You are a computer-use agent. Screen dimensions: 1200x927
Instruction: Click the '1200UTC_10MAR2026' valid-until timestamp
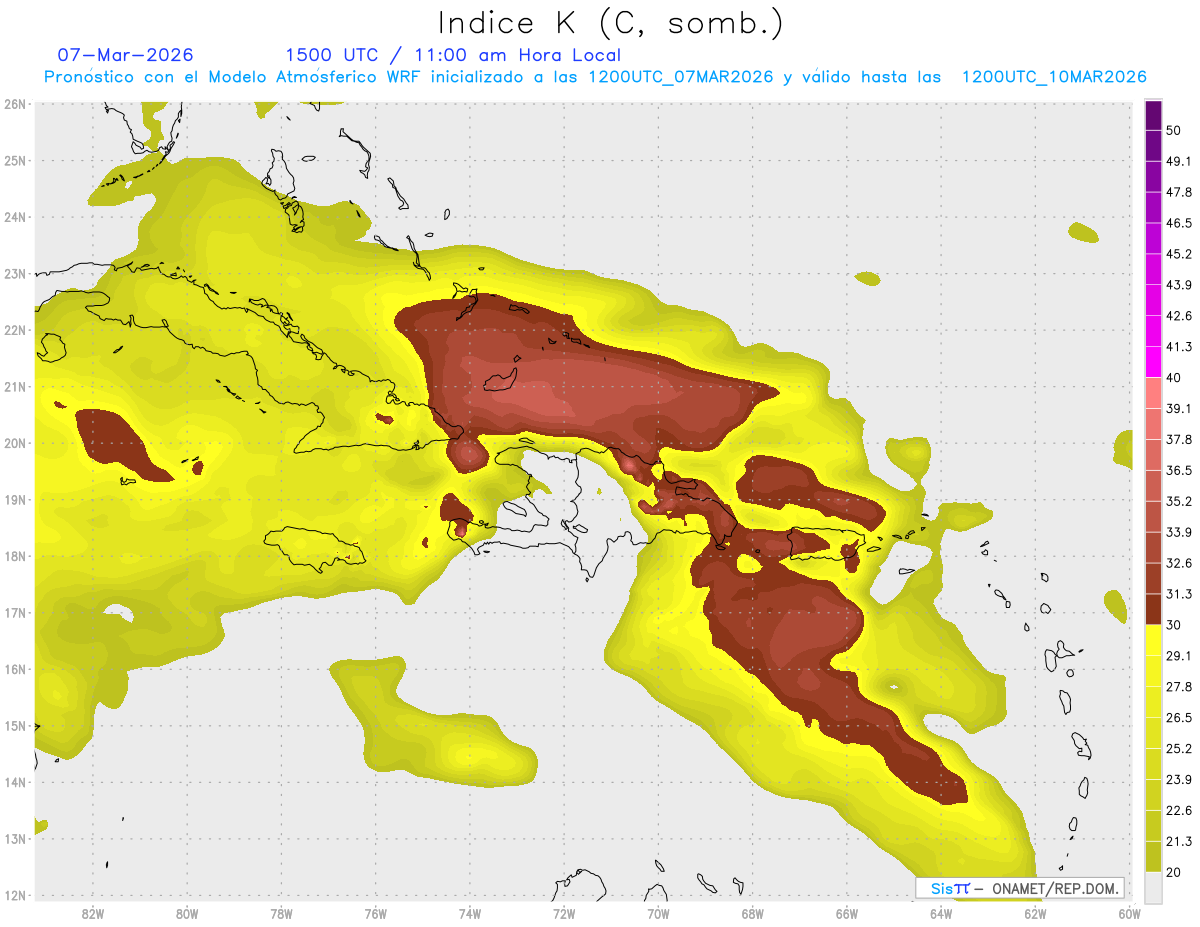pyautogui.click(x=1053, y=77)
